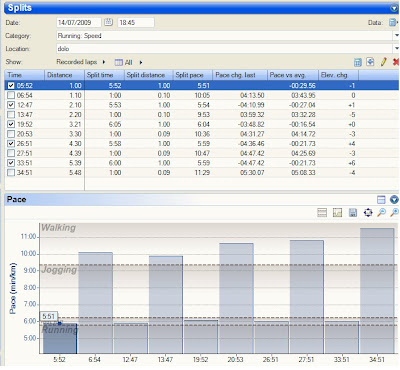Click the split pace value 11:29

click(202, 173)
